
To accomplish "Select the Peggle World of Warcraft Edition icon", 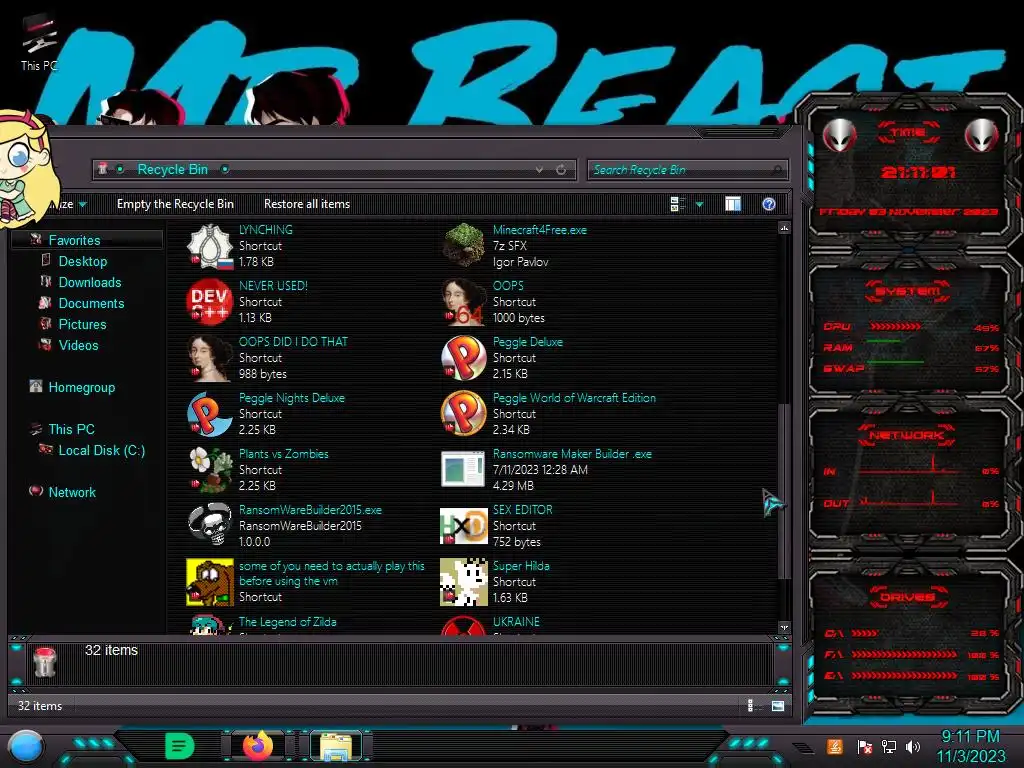I will pos(464,414).
